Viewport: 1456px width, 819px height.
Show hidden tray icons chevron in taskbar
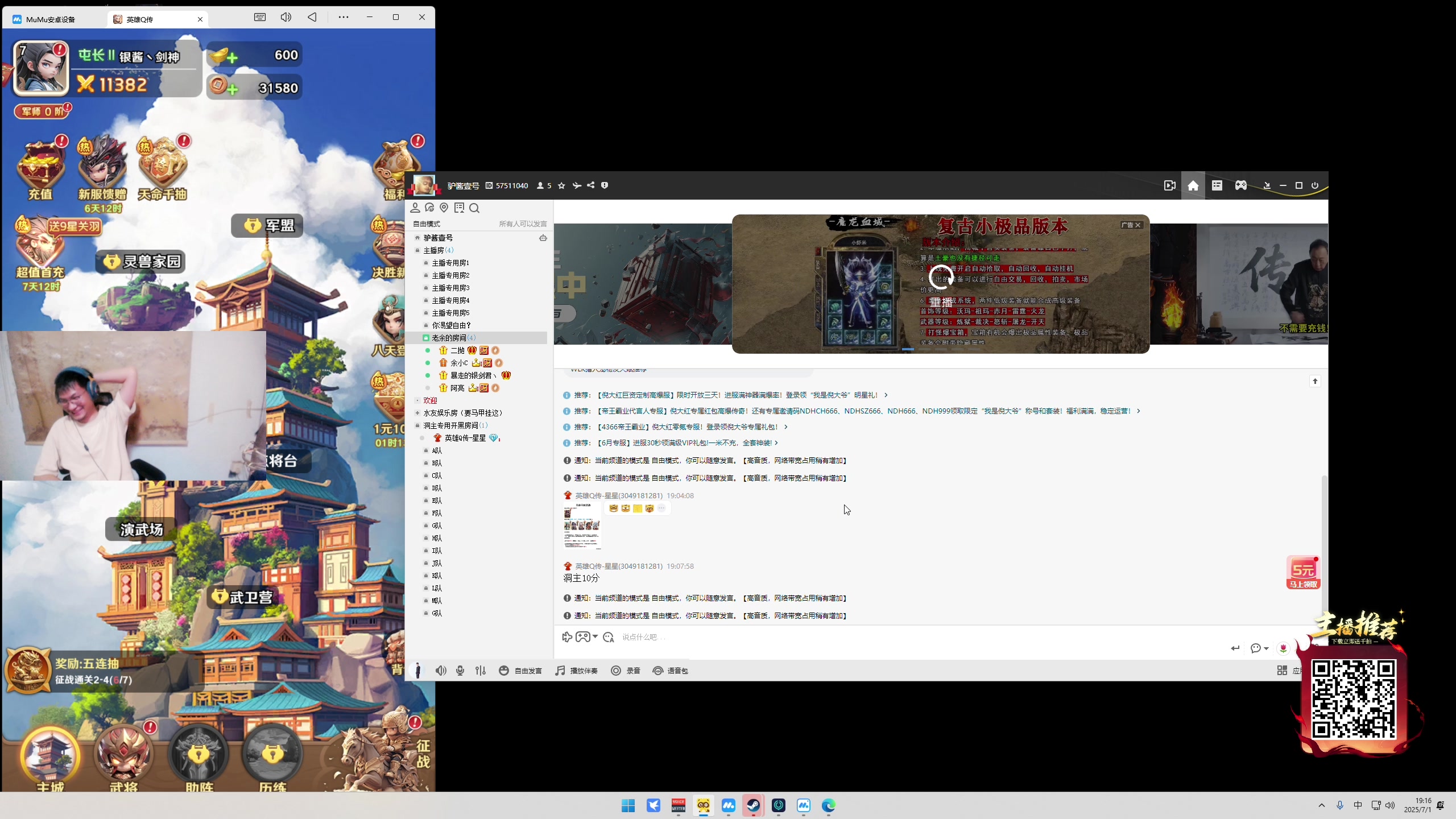point(1322,805)
